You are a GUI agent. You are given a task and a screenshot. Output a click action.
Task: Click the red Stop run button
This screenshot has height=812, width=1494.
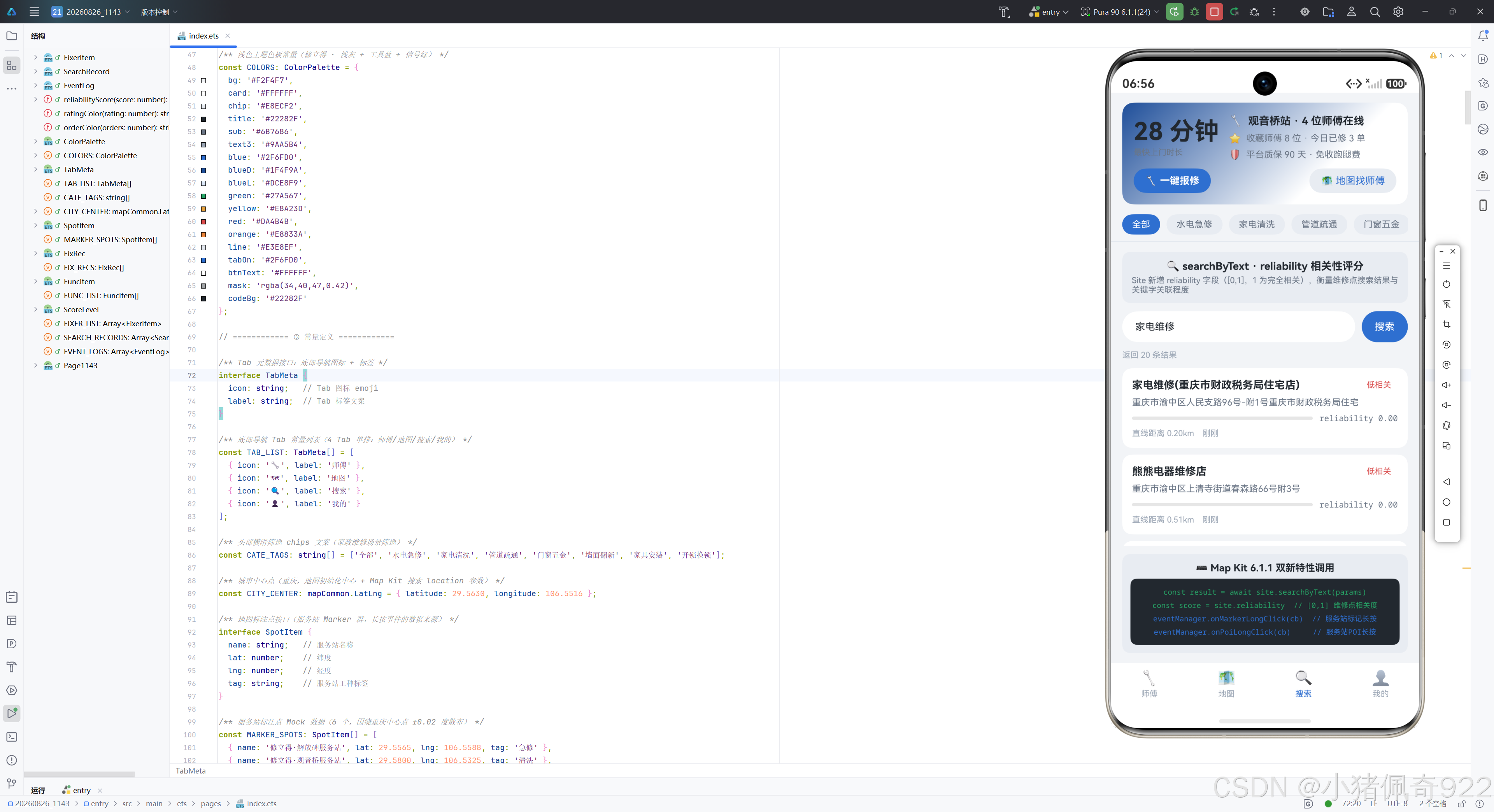(1214, 12)
